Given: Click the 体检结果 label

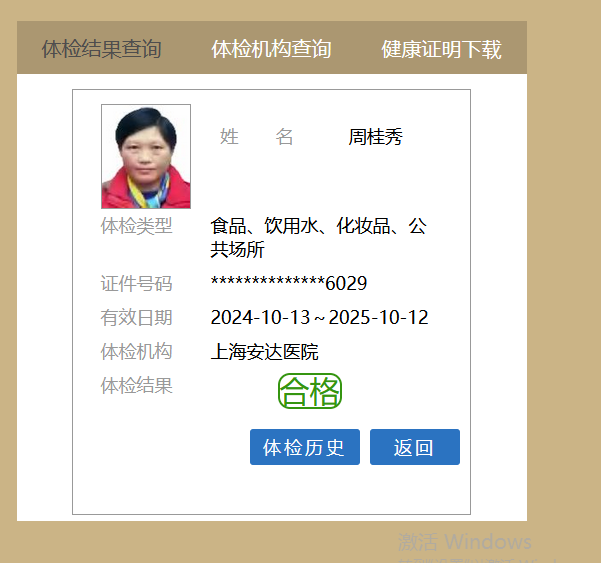Looking at the screenshot, I should tap(136, 385).
